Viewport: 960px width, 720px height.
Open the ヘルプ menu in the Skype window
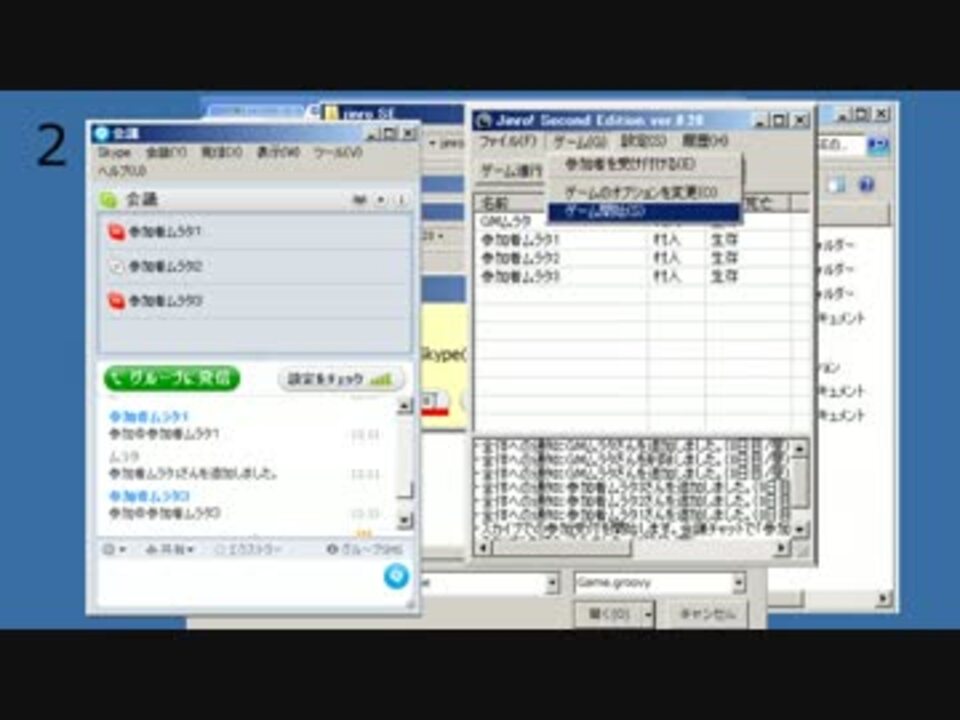click(x=122, y=172)
